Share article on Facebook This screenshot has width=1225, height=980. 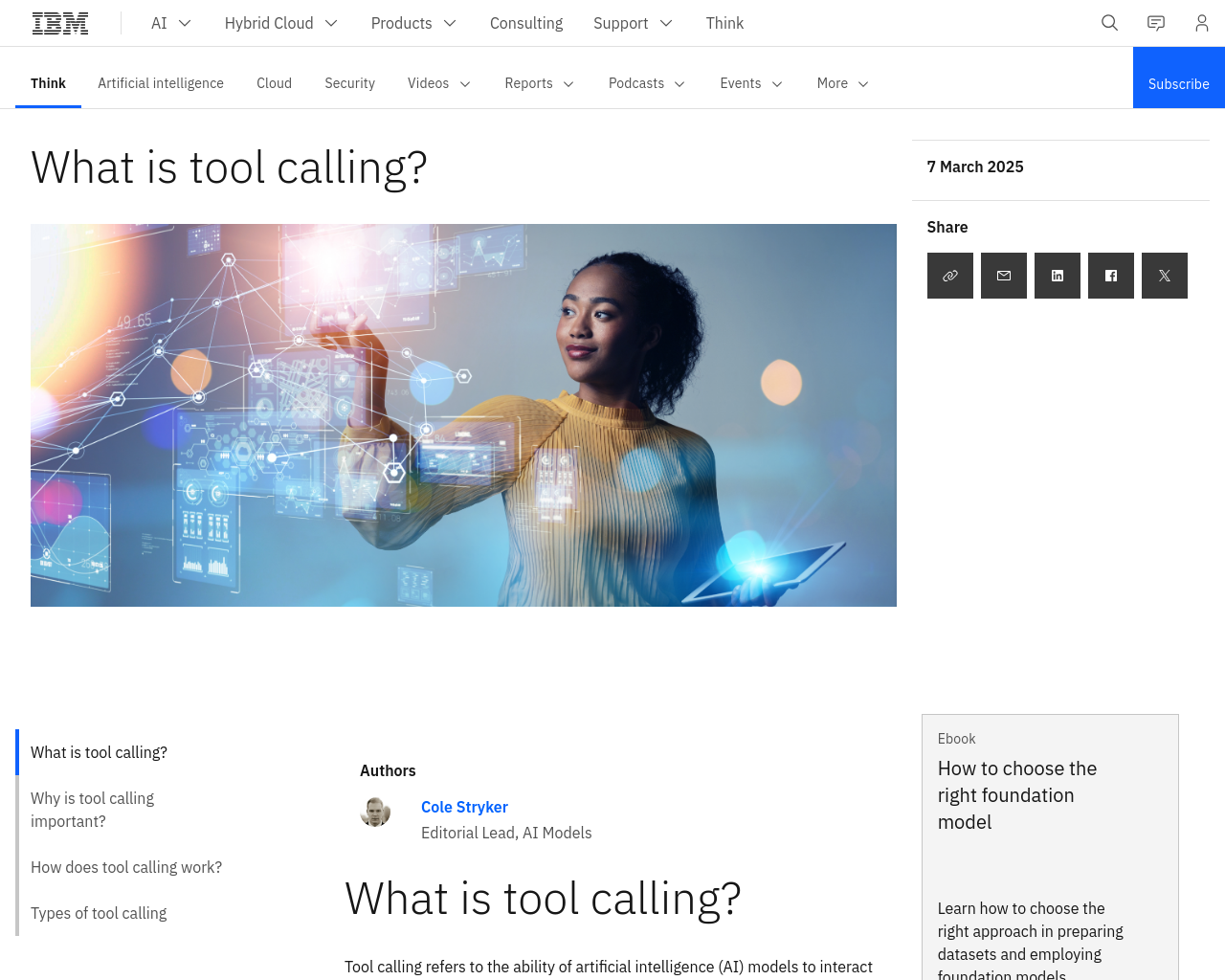pos(1111,276)
